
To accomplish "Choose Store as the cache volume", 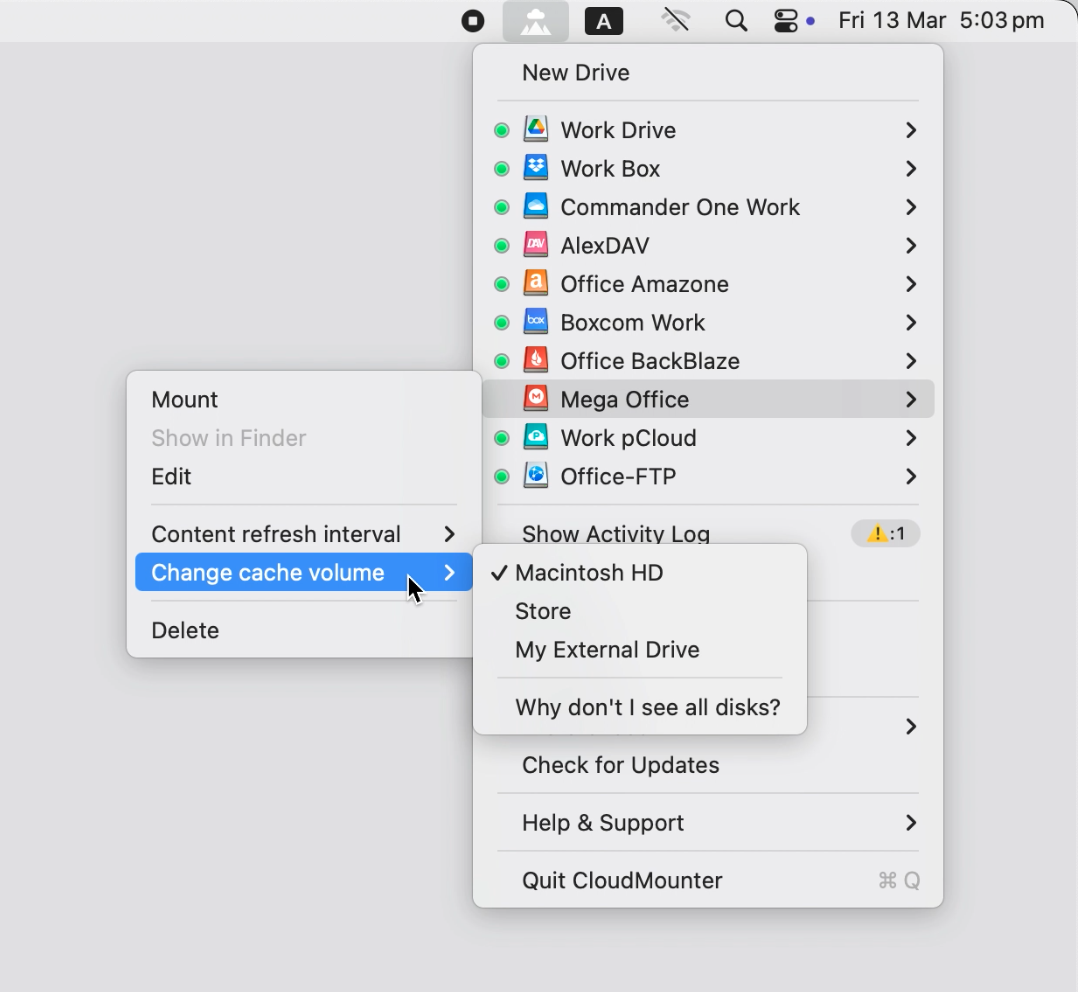I will coord(640,611).
